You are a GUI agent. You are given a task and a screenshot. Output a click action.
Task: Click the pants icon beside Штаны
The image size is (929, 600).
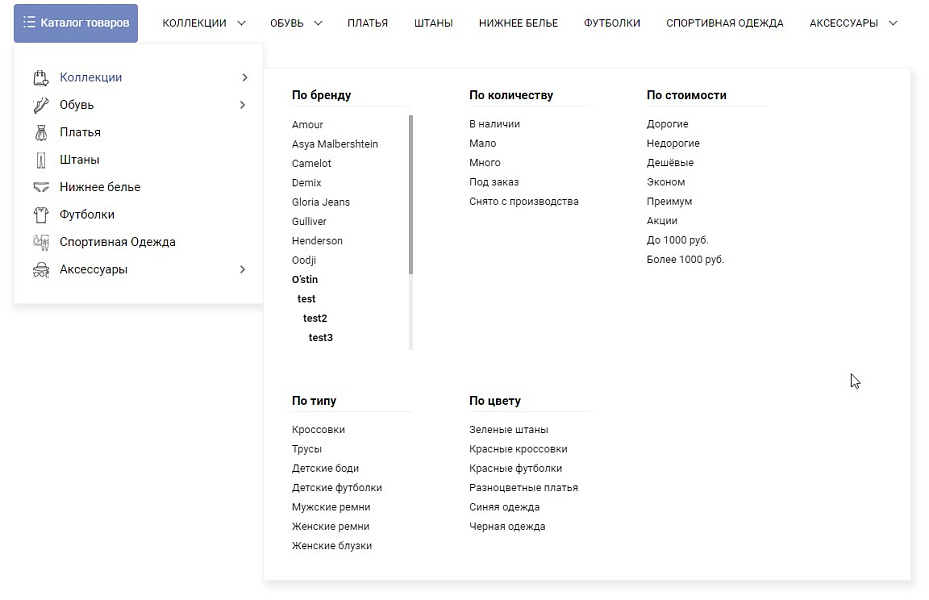click(41, 160)
